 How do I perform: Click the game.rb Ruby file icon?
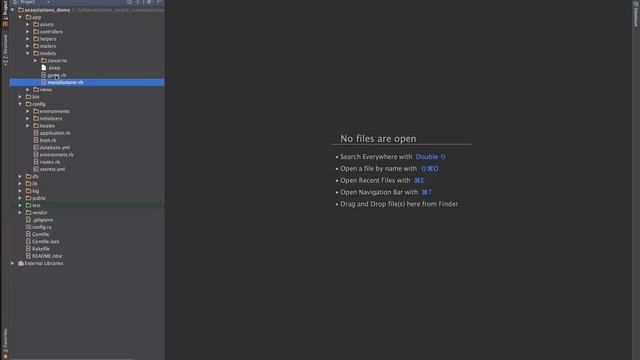pos(44,75)
